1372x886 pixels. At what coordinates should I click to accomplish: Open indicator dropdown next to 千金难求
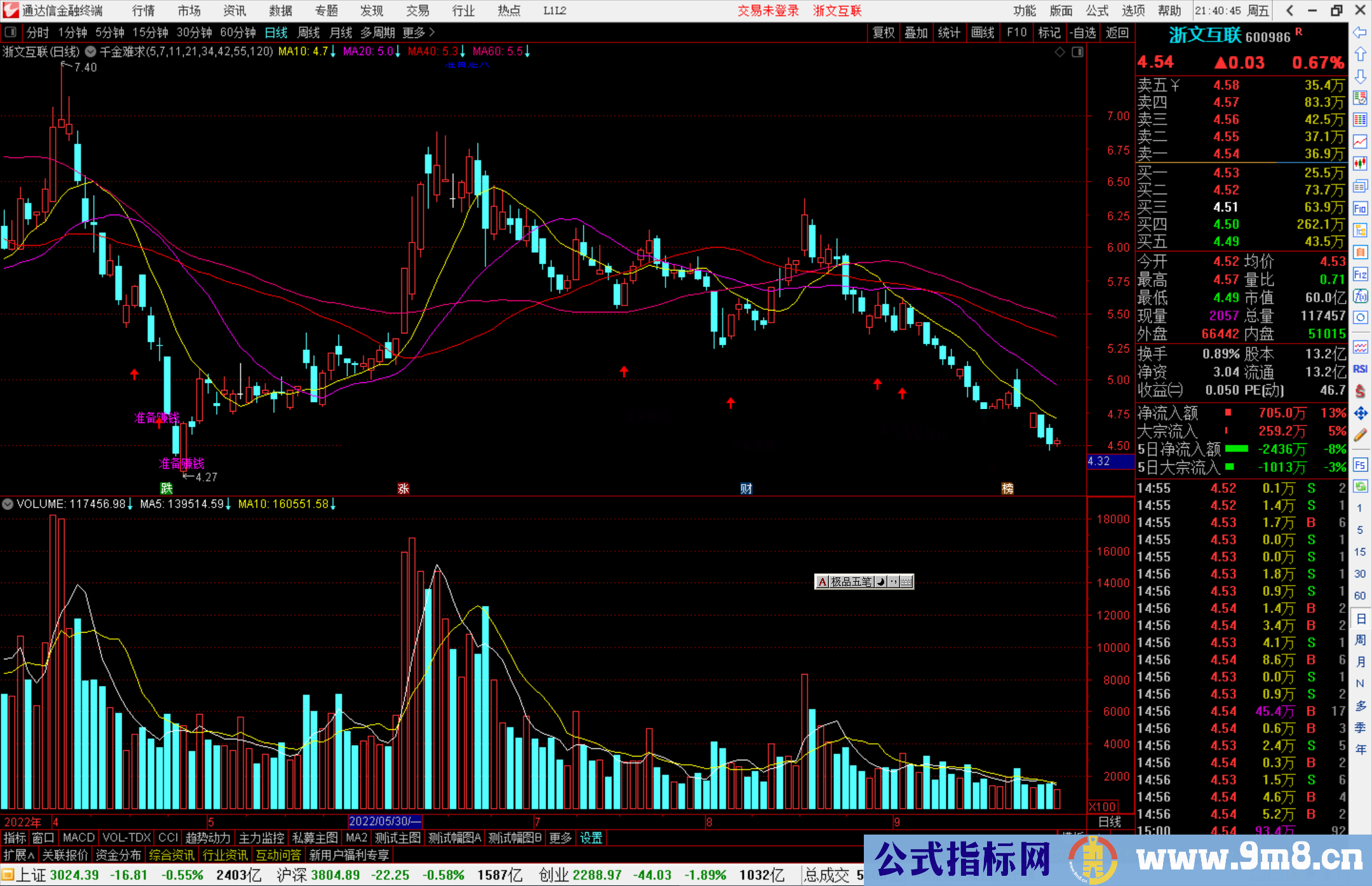[91, 51]
